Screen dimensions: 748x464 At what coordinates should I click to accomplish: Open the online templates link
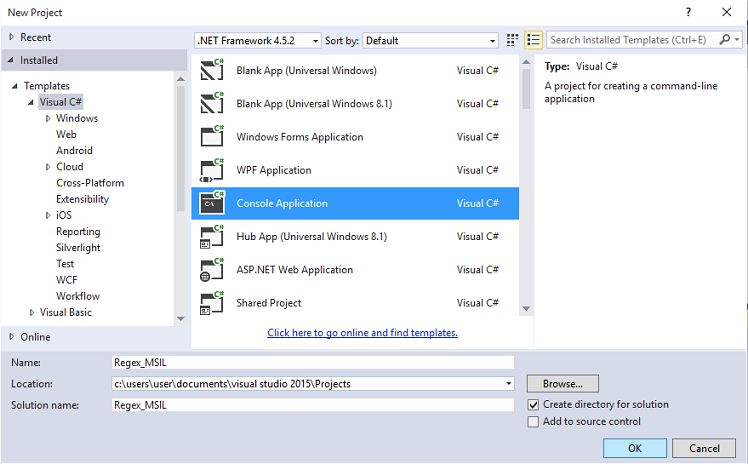pyautogui.click(x=362, y=332)
